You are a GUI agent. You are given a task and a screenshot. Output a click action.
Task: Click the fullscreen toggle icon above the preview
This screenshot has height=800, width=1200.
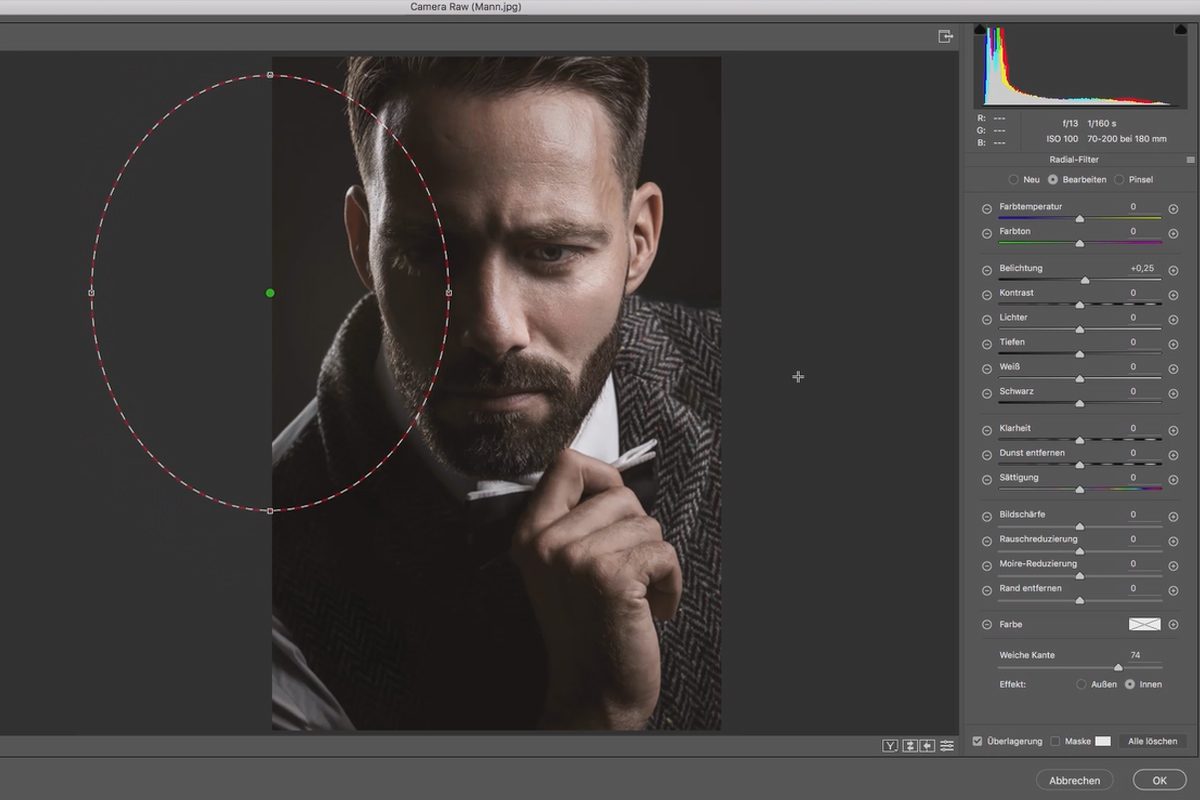coord(945,36)
